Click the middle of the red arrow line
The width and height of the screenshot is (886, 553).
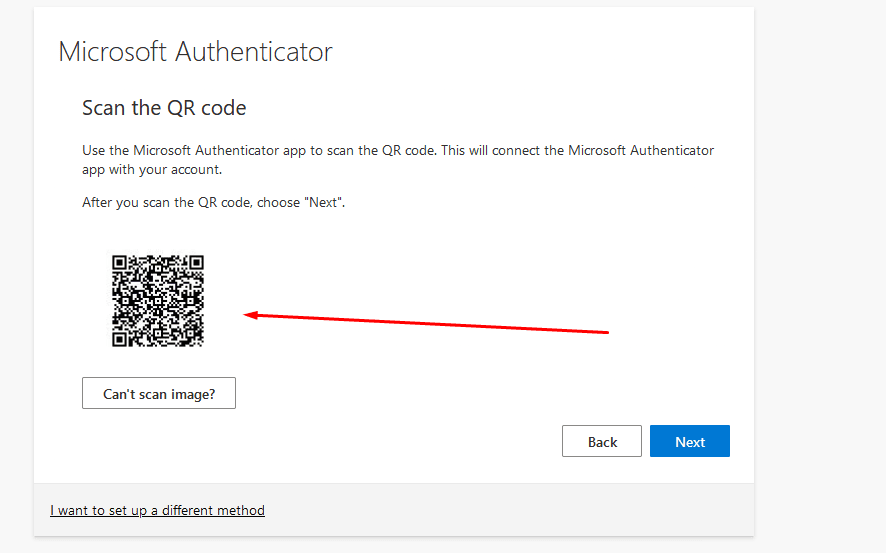[426, 324]
